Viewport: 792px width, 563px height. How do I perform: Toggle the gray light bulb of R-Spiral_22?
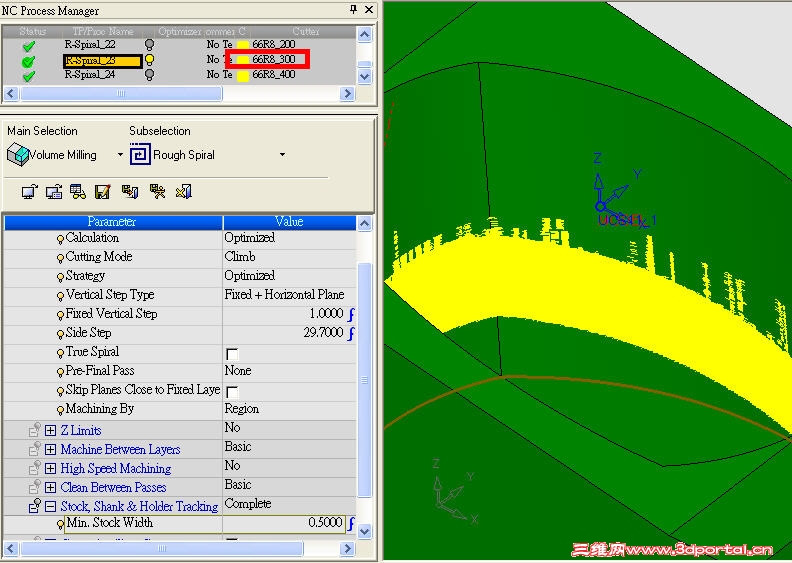(149, 45)
